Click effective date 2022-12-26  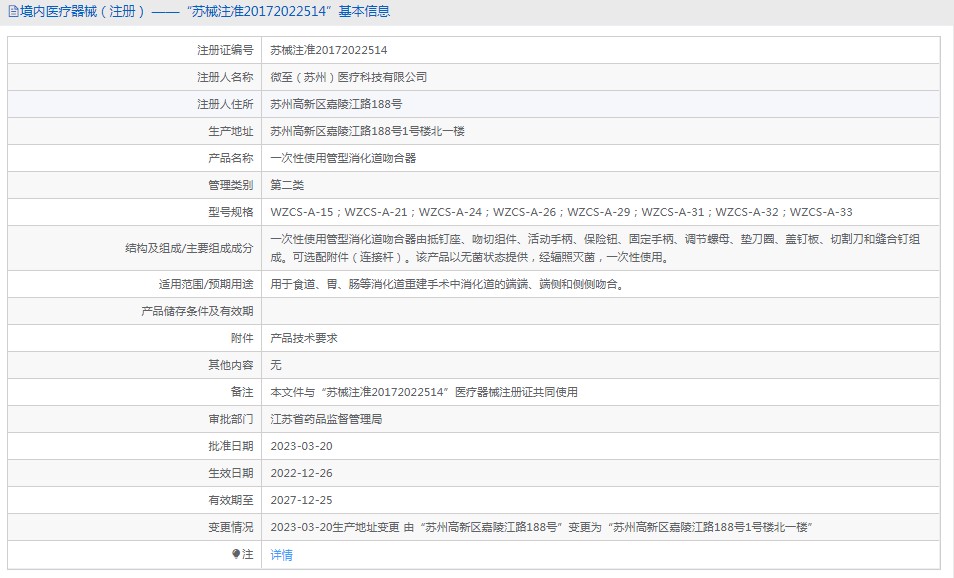coord(301,473)
